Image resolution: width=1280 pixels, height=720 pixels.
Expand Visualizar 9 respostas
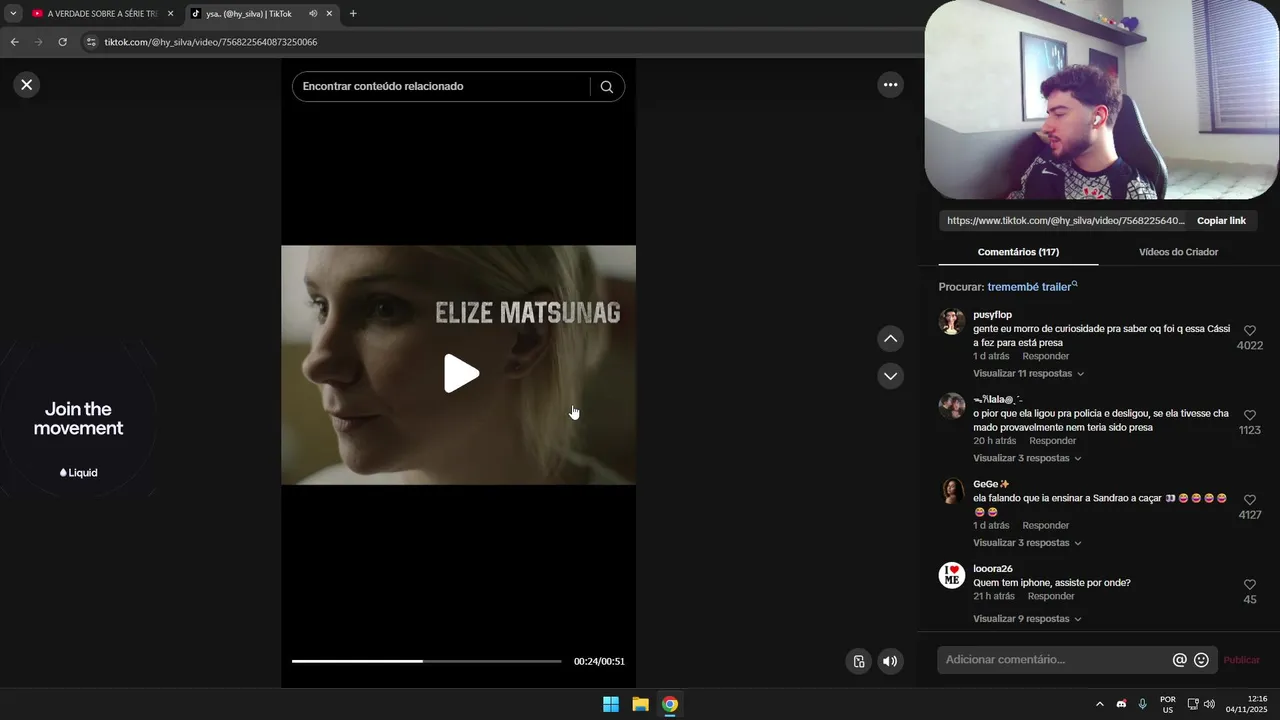tap(1027, 619)
